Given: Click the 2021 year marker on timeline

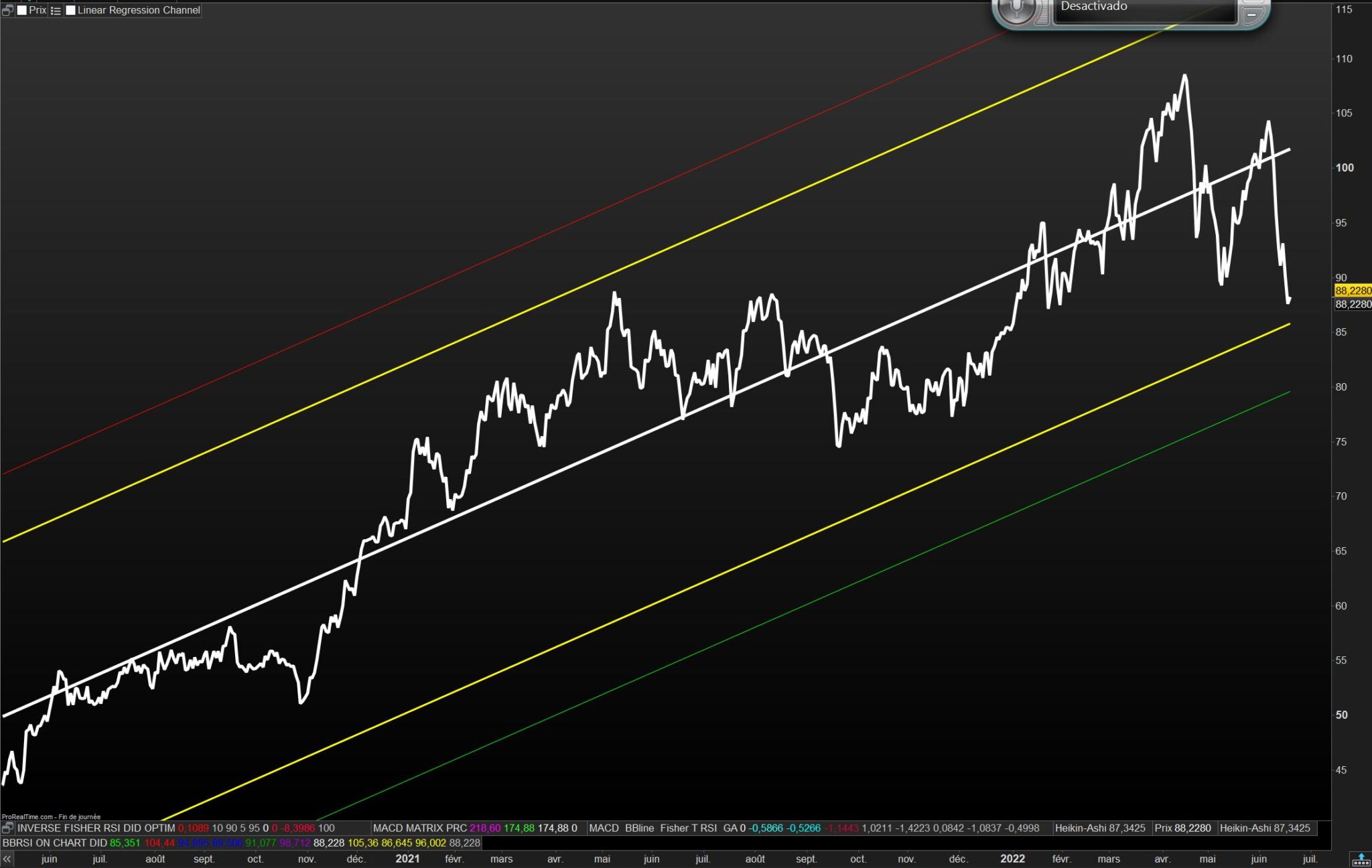Looking at the screenshot, I should (x=407, y=859).
